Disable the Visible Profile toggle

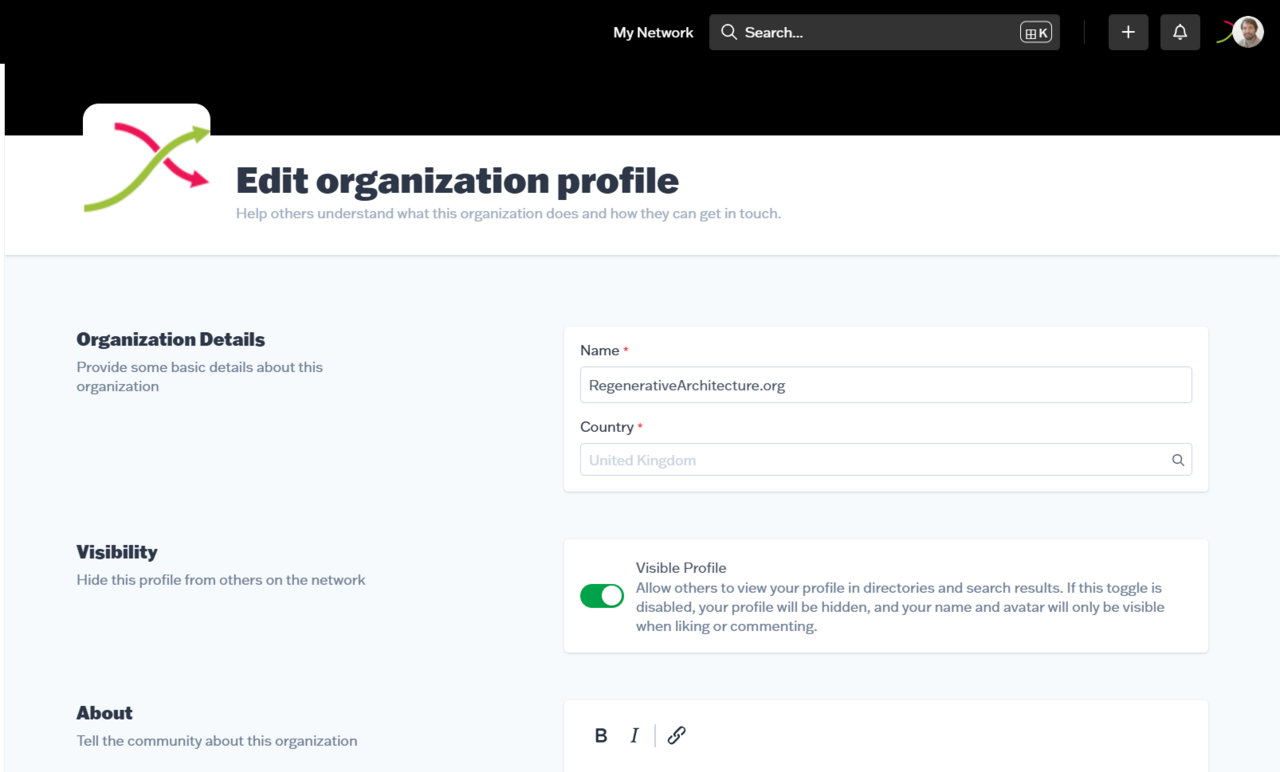click(602, 595)
